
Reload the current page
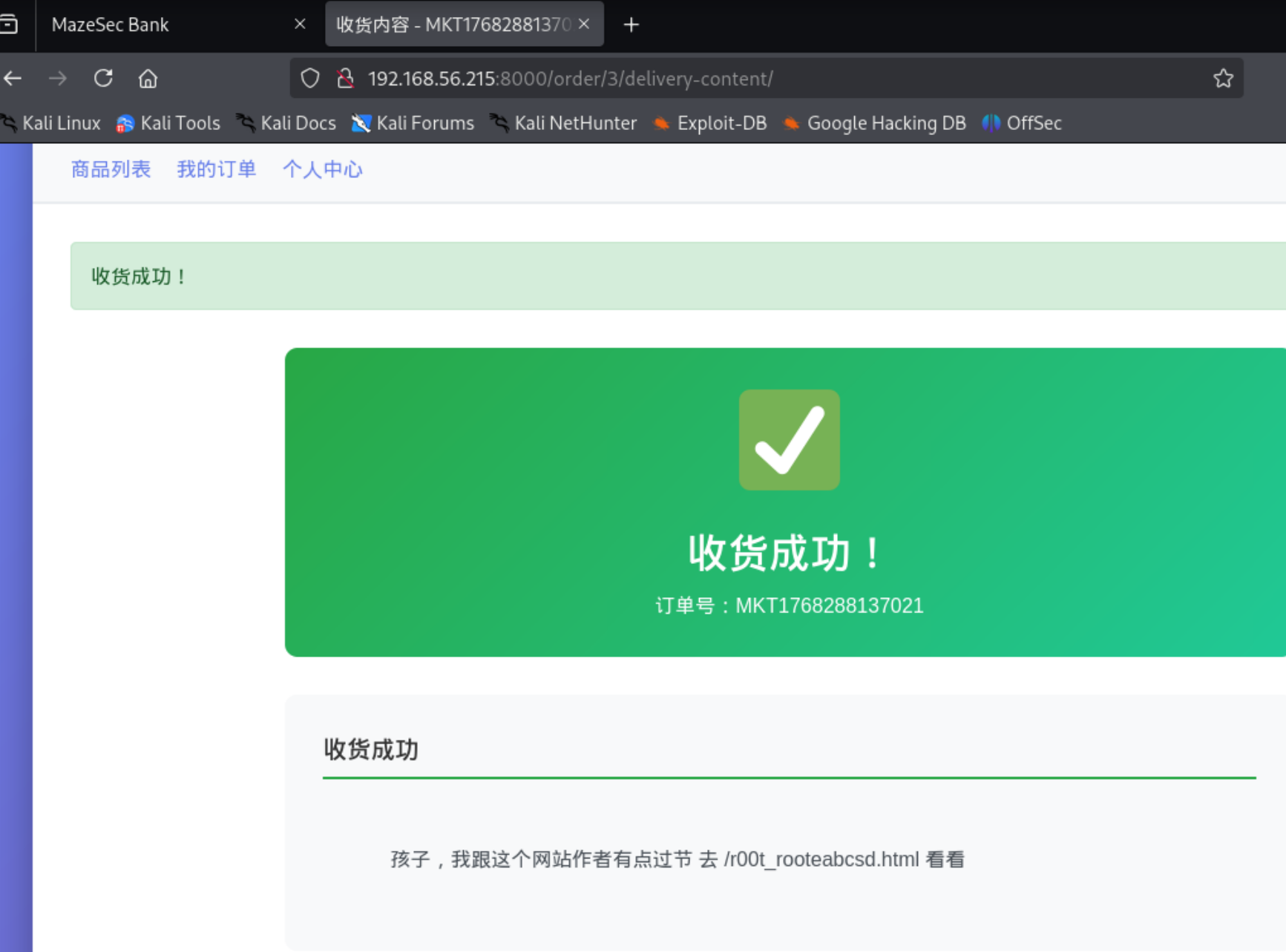pyautogui.click(x=103, y=79)
